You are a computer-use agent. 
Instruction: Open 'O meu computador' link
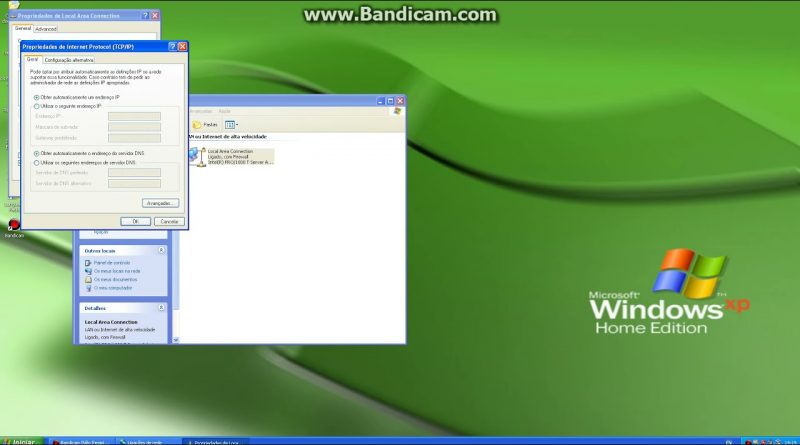click(x=113, y=288)
